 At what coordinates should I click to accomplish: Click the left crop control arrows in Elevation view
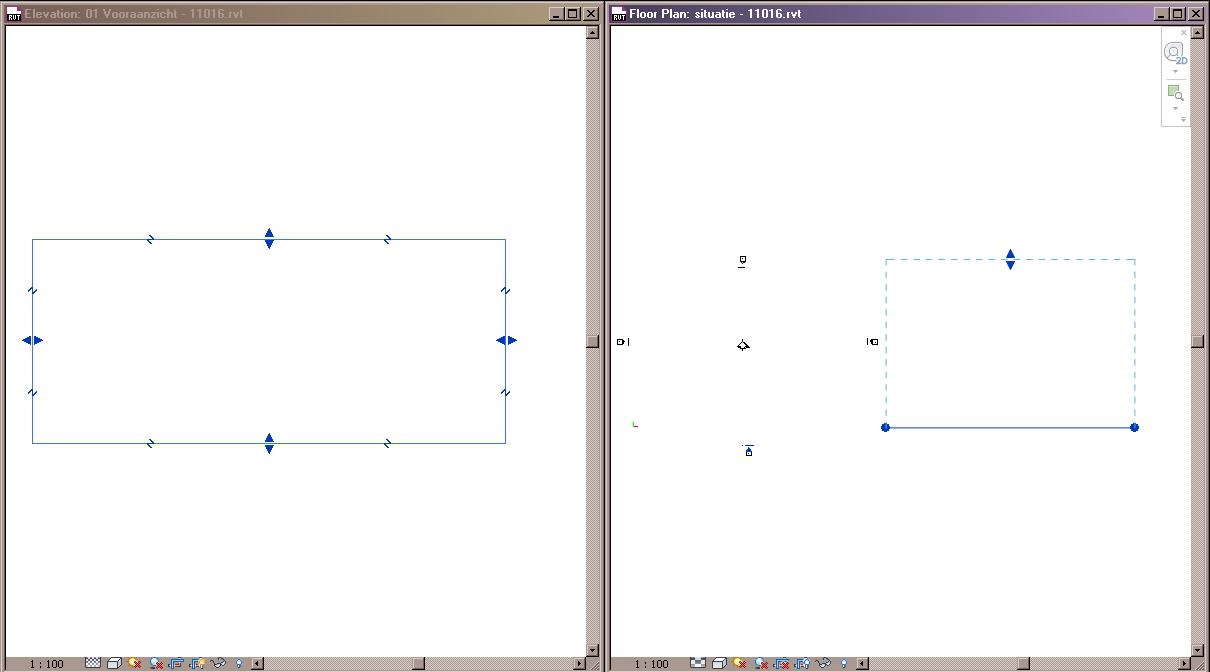(33, 340)
